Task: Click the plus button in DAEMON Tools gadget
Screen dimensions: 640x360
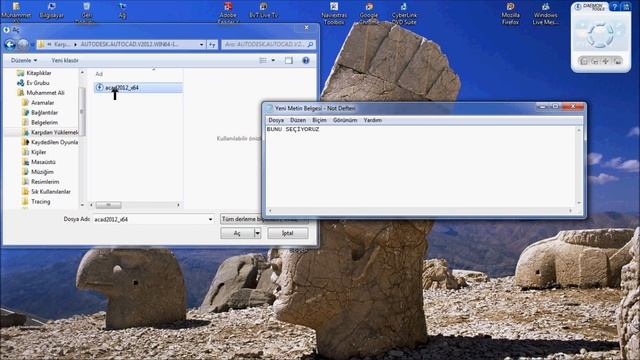Action: point(606,61)
